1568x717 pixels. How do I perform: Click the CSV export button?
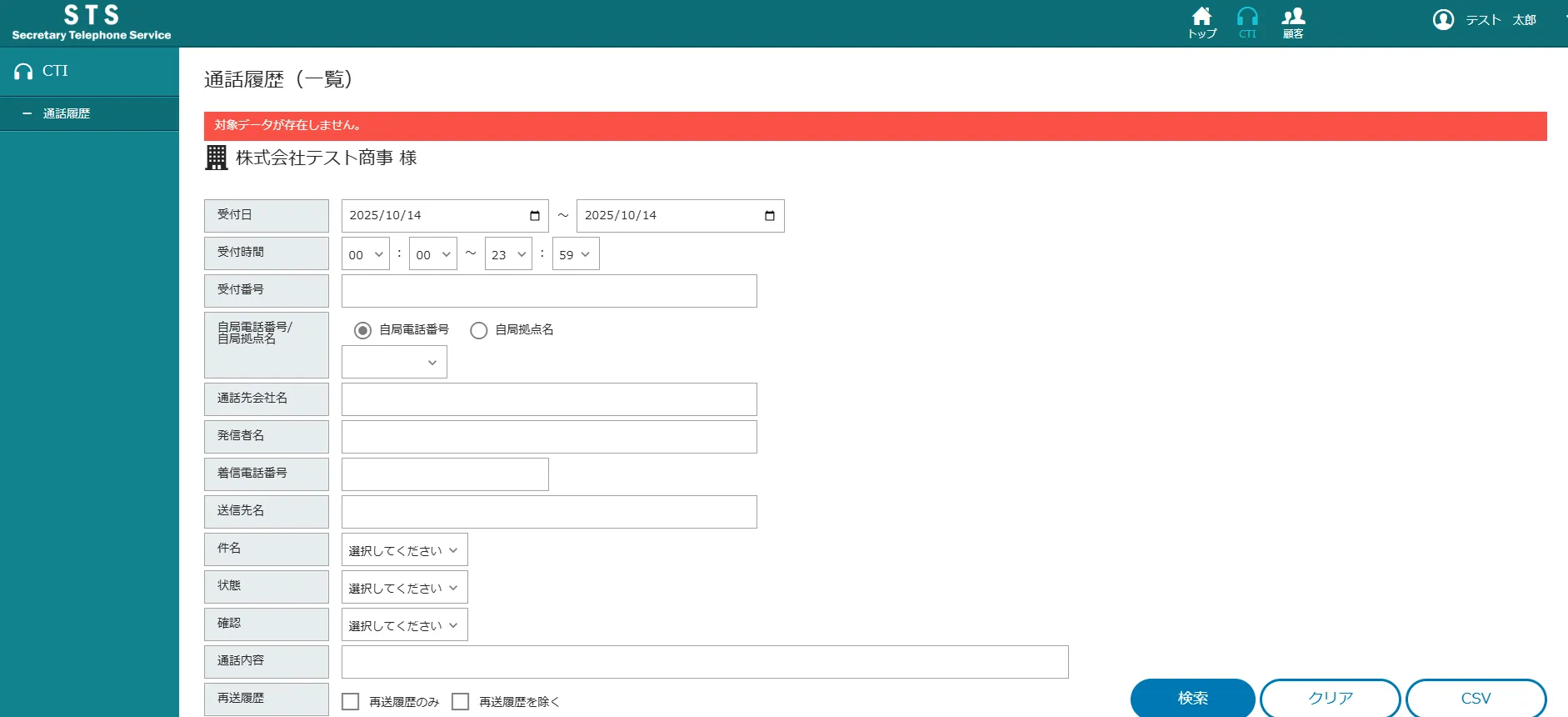[x=1476, y=699]
